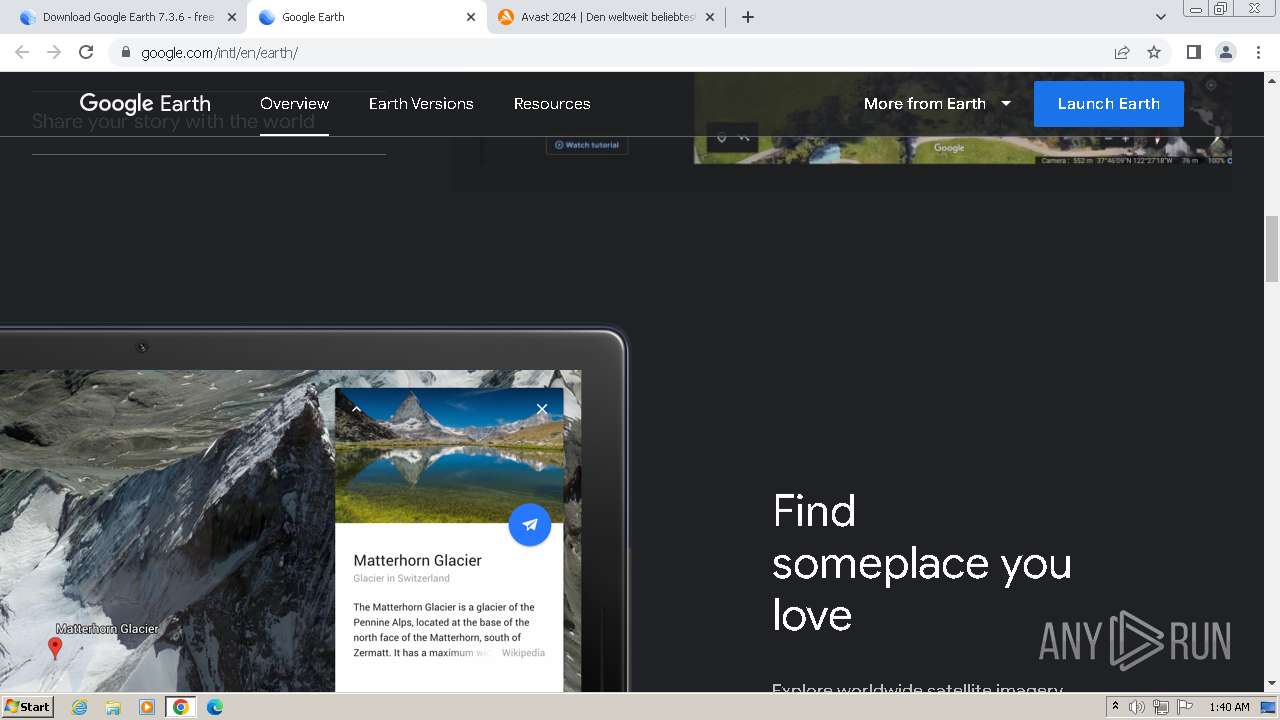Click the scrollbar up arrow
1280x720 pixels.
pyautogui.click(x=1272, y=79)
